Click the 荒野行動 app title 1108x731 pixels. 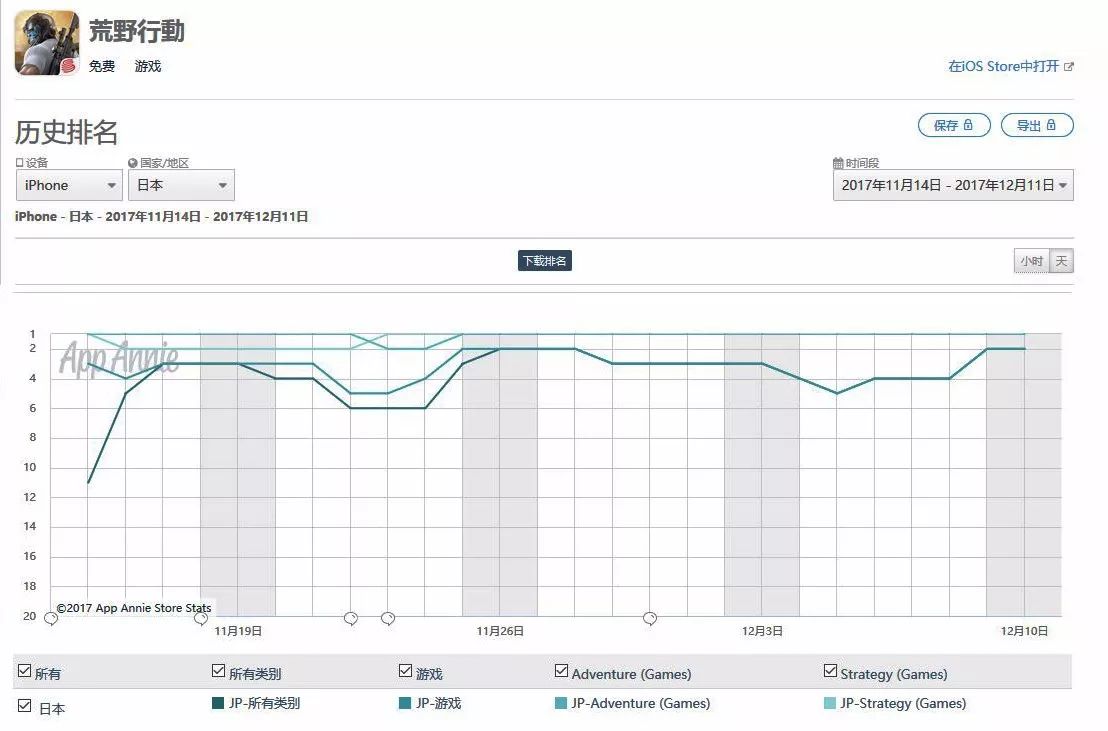click(x=137, y=30)
